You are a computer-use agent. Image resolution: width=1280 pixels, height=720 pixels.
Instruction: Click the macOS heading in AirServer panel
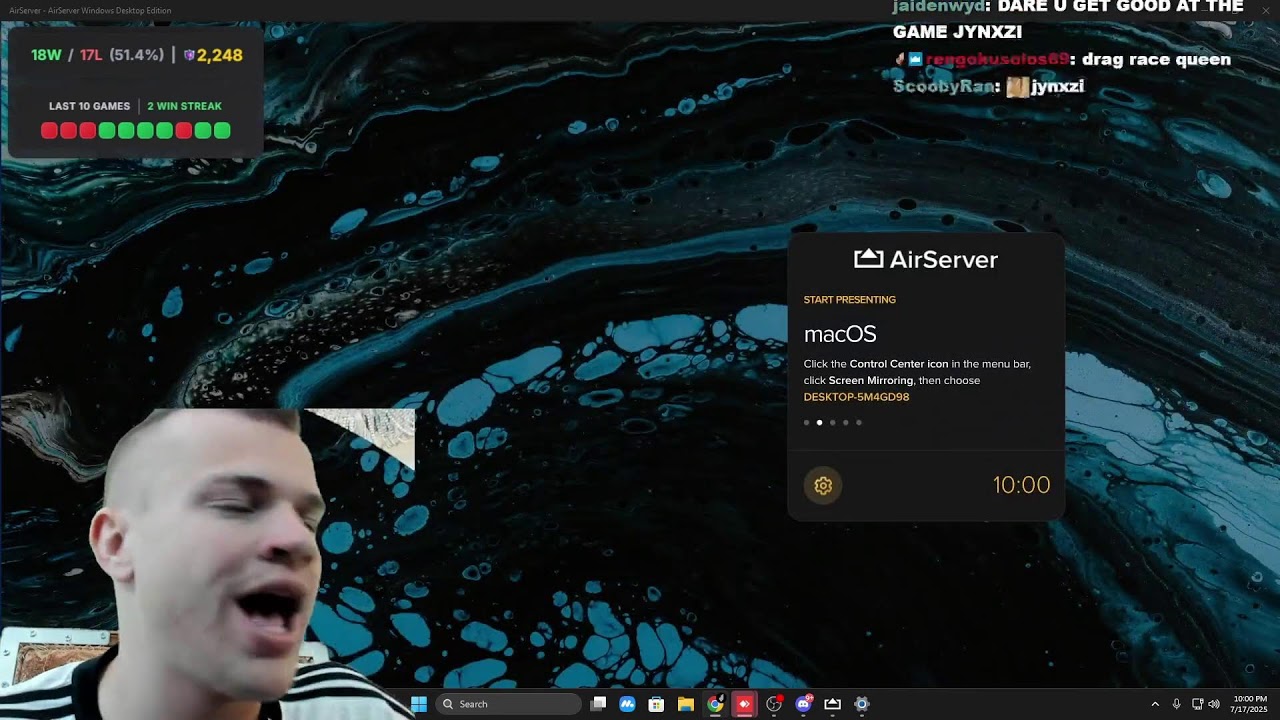coord(840,335)
